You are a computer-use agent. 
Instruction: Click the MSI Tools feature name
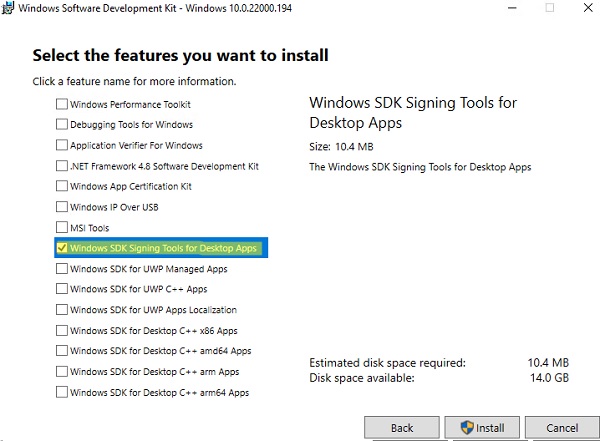pyautogui.click(x=90, y=228)
